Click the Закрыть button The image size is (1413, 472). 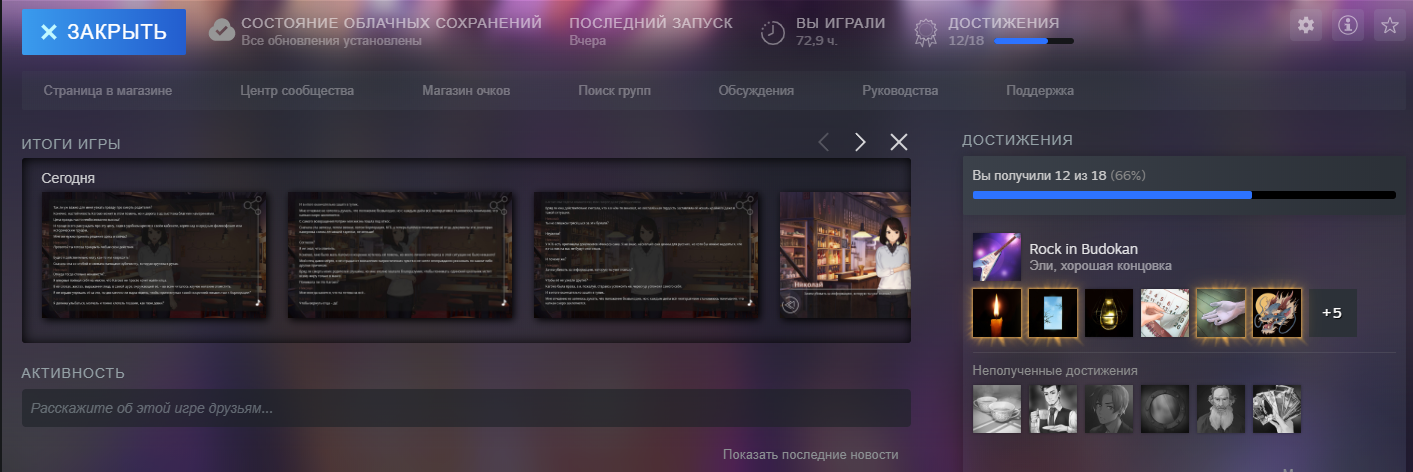[x=104, y=32]
